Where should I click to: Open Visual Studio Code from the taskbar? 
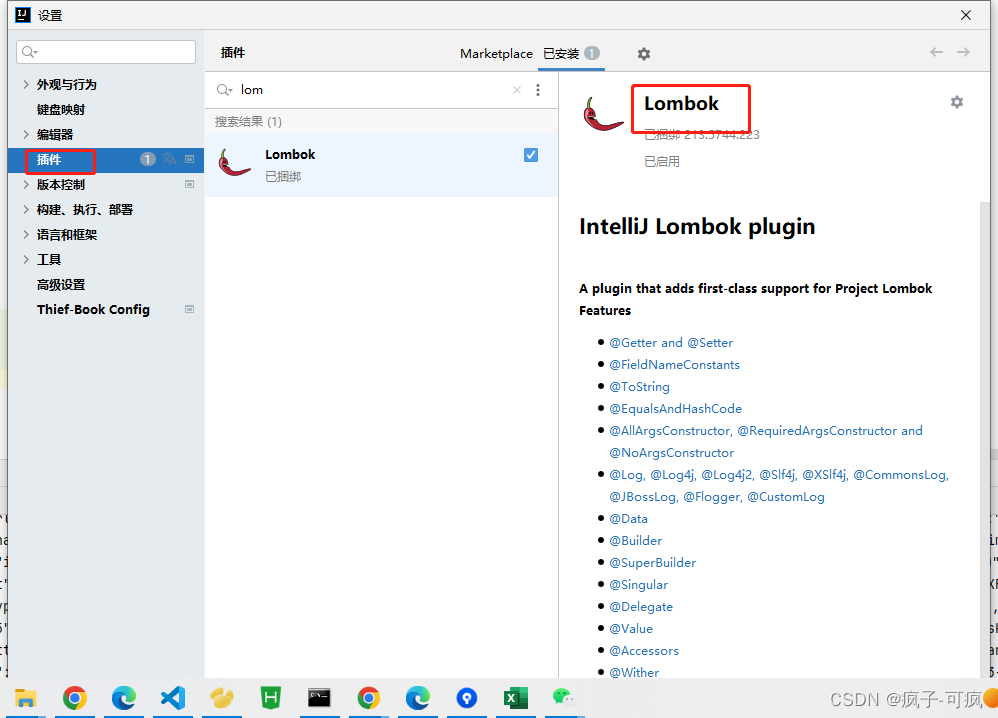(x=172, y=698)
